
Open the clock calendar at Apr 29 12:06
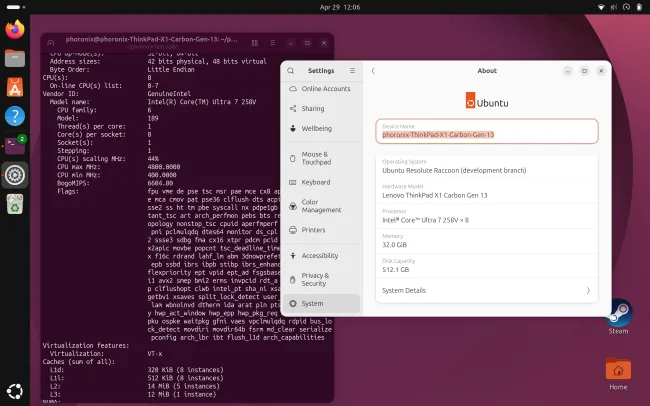(340, 7)
